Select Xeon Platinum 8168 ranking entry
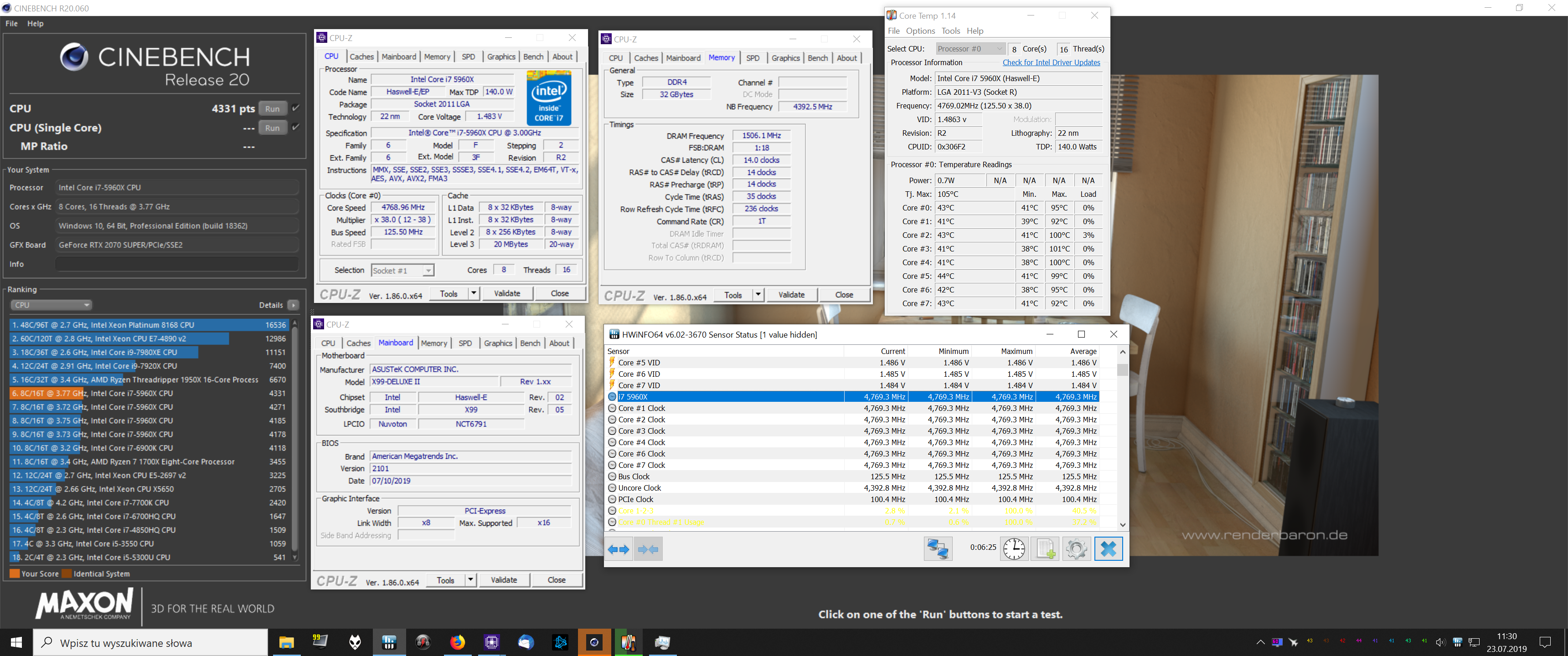Screen dimensions: 1568x656 click(x=149, y=325)
